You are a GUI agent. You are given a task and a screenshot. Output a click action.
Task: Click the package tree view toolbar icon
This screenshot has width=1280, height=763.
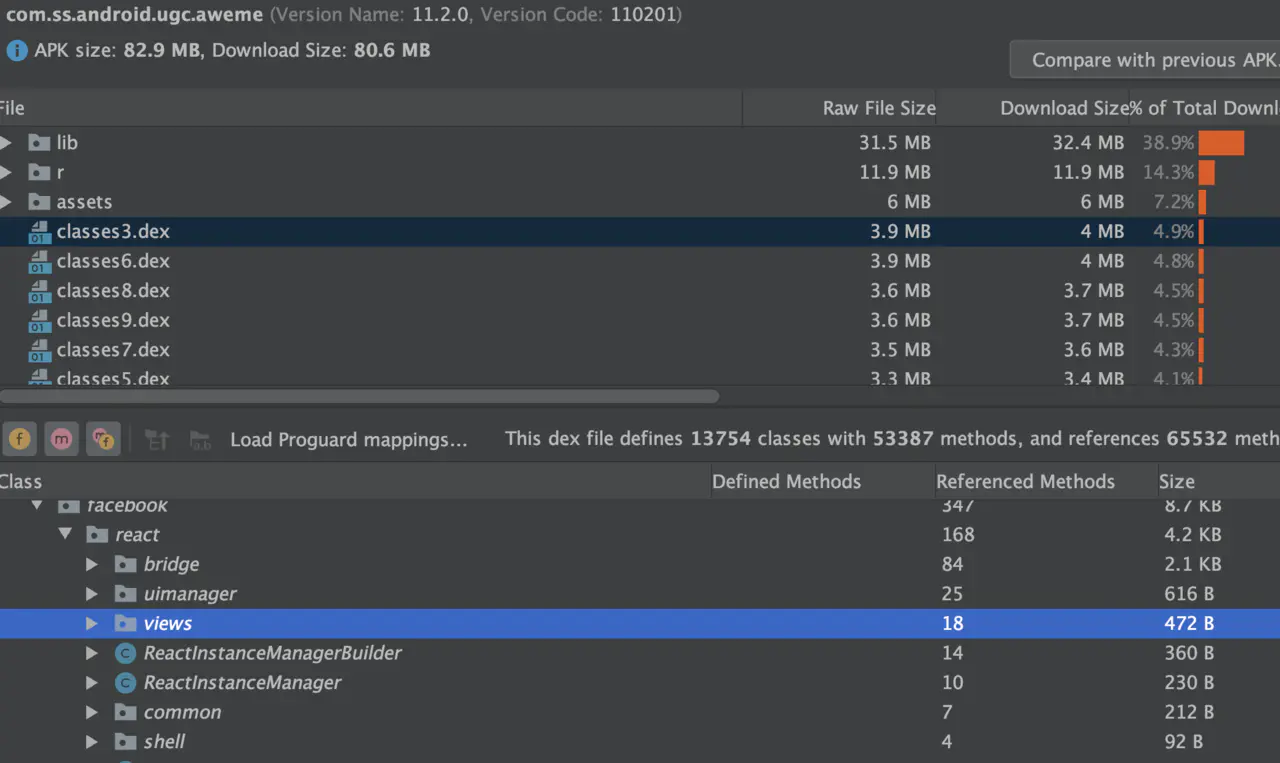157,439
